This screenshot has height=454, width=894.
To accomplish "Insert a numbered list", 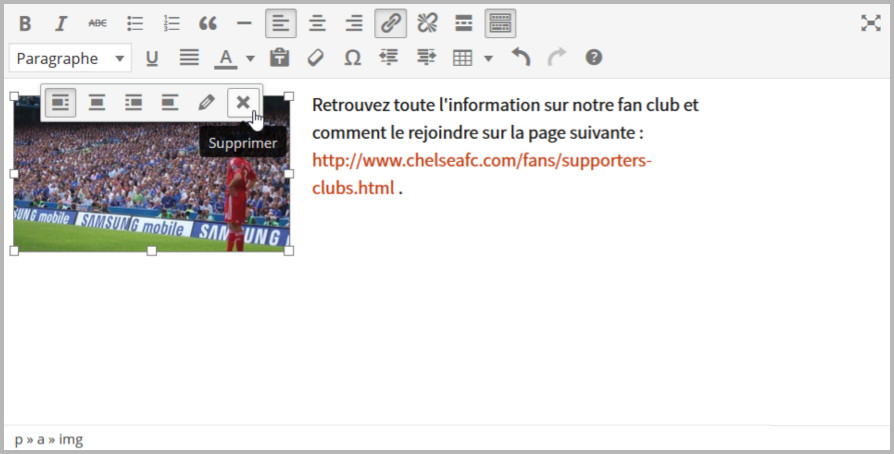I will tap(171, 23).
